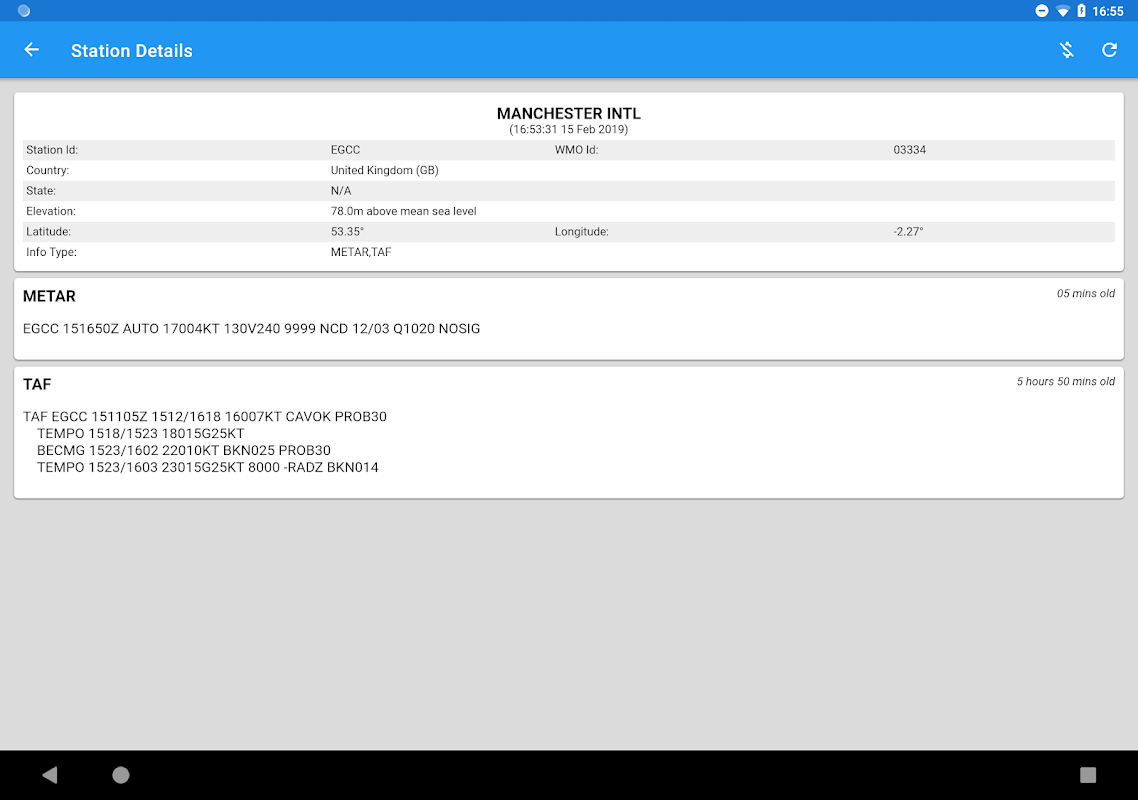This screenshot has height=800, width=1138.
Task: Select the METAR line EGCC 151650Z AUTO
Action: point(251,329)
